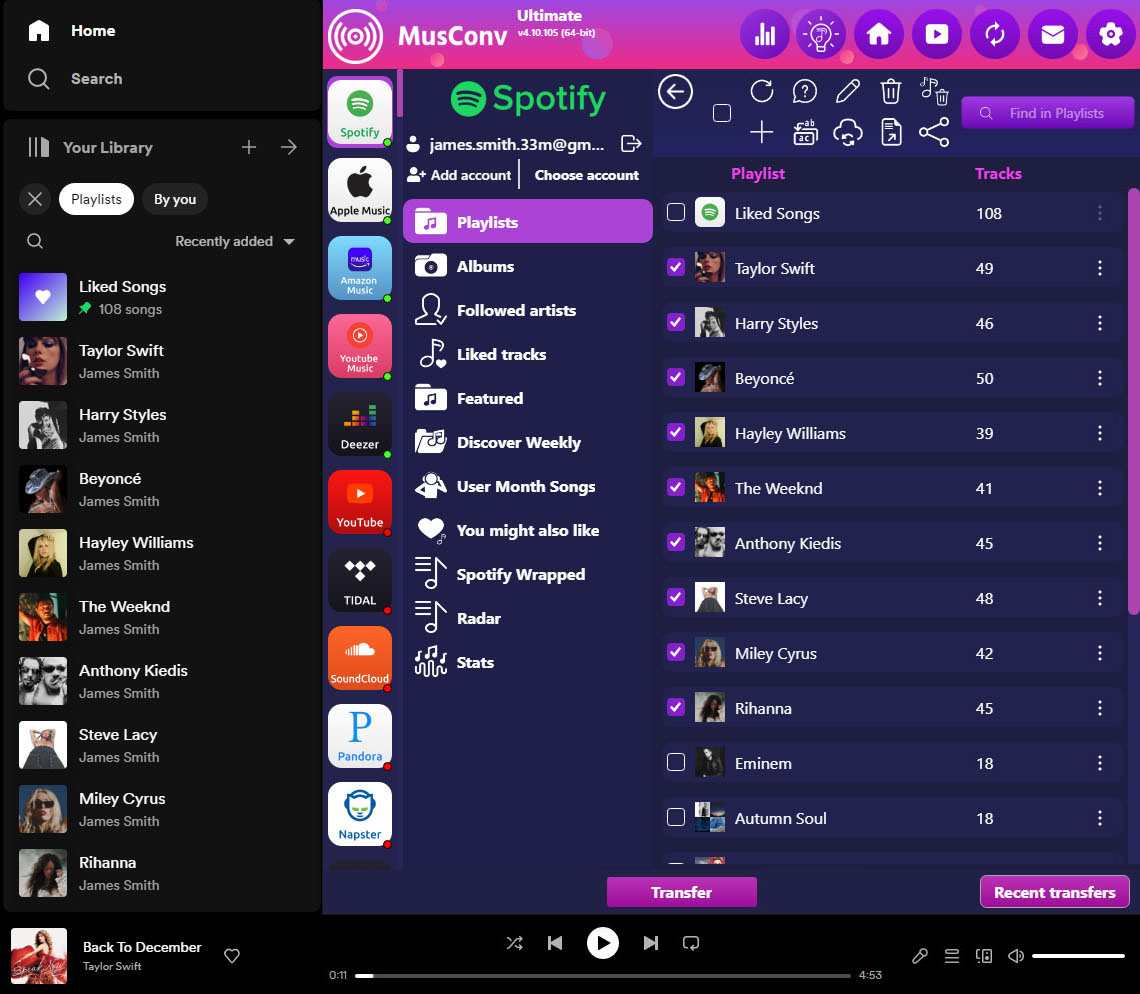
Task: Add new playlist with plus icon in toolbar
Action: click(x=761, y=132)
